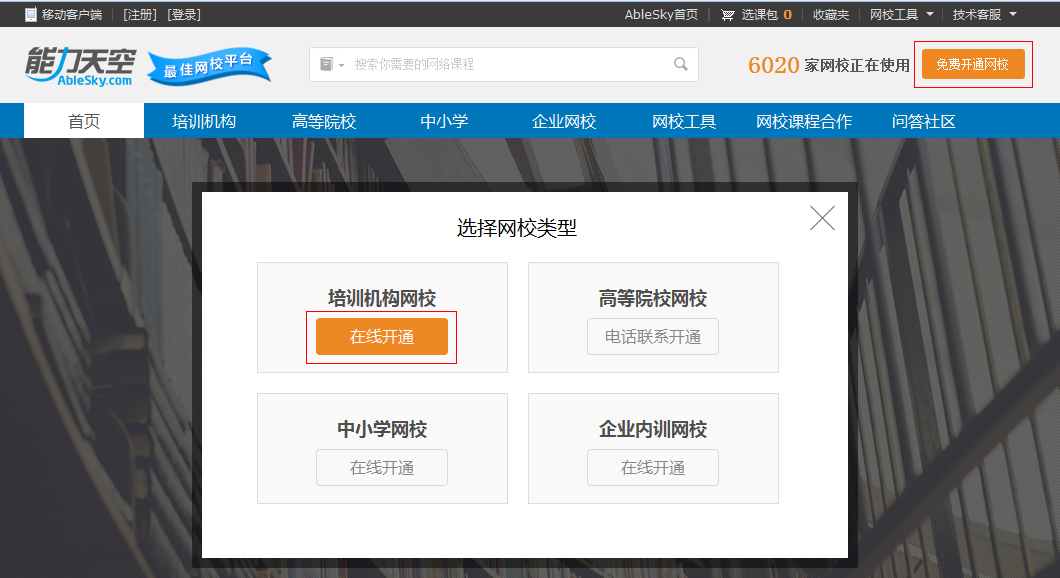Click 在线开通 under 培训机构网校

coord(382,337)
